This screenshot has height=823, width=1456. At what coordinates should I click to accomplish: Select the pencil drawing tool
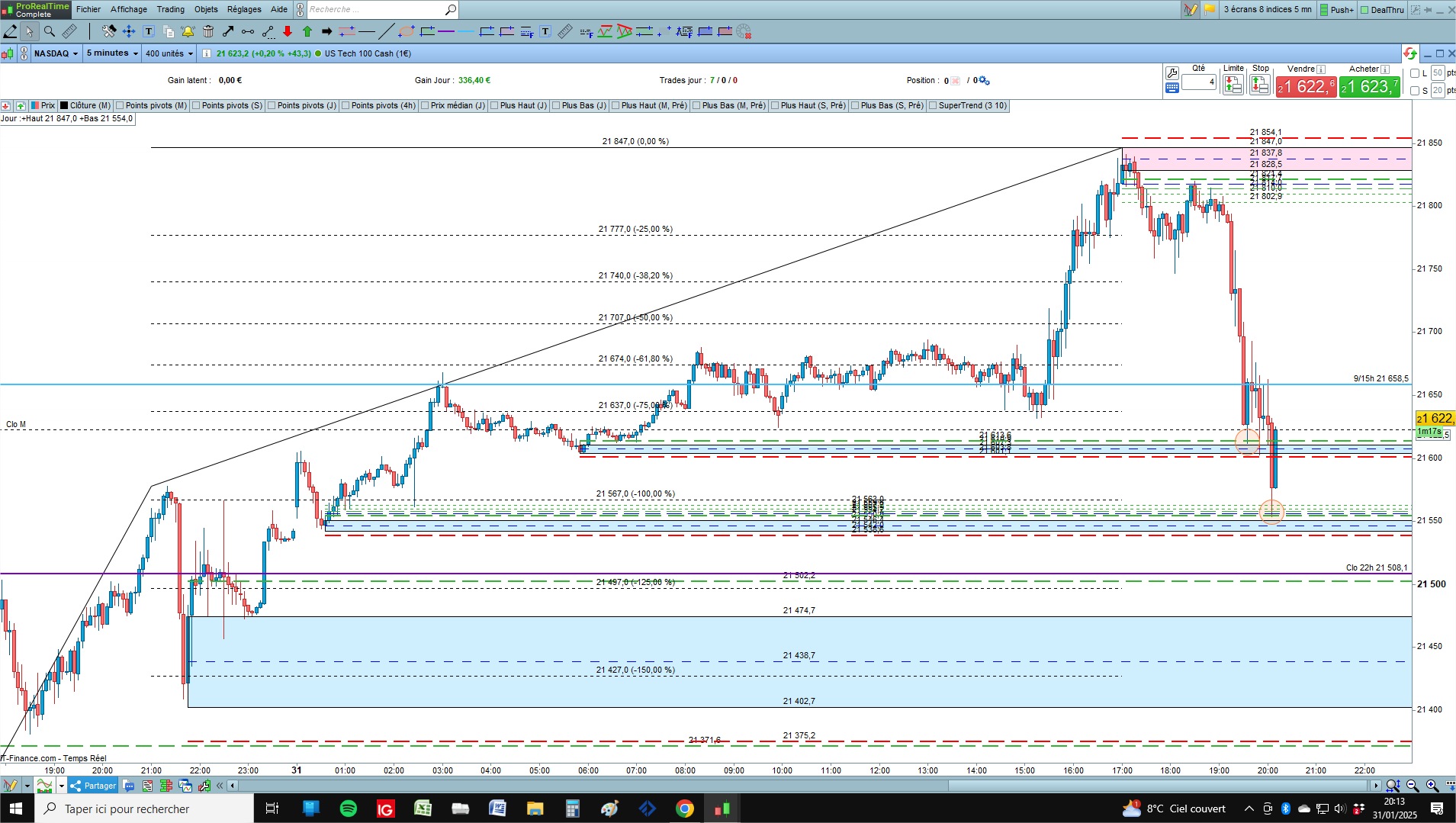(x=11, y=31)
